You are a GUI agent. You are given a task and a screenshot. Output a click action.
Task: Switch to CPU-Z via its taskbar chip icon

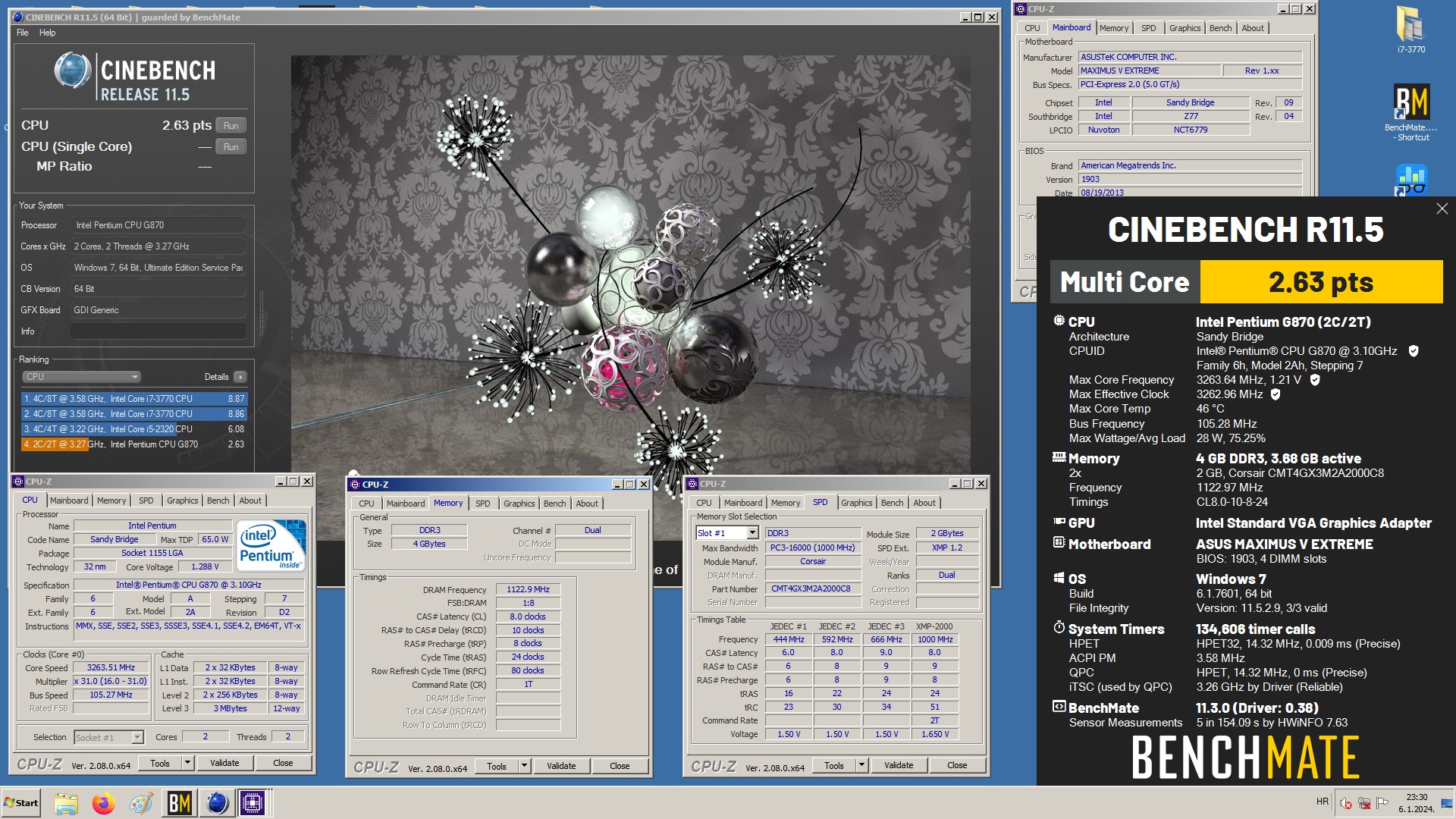coord(253,803)
